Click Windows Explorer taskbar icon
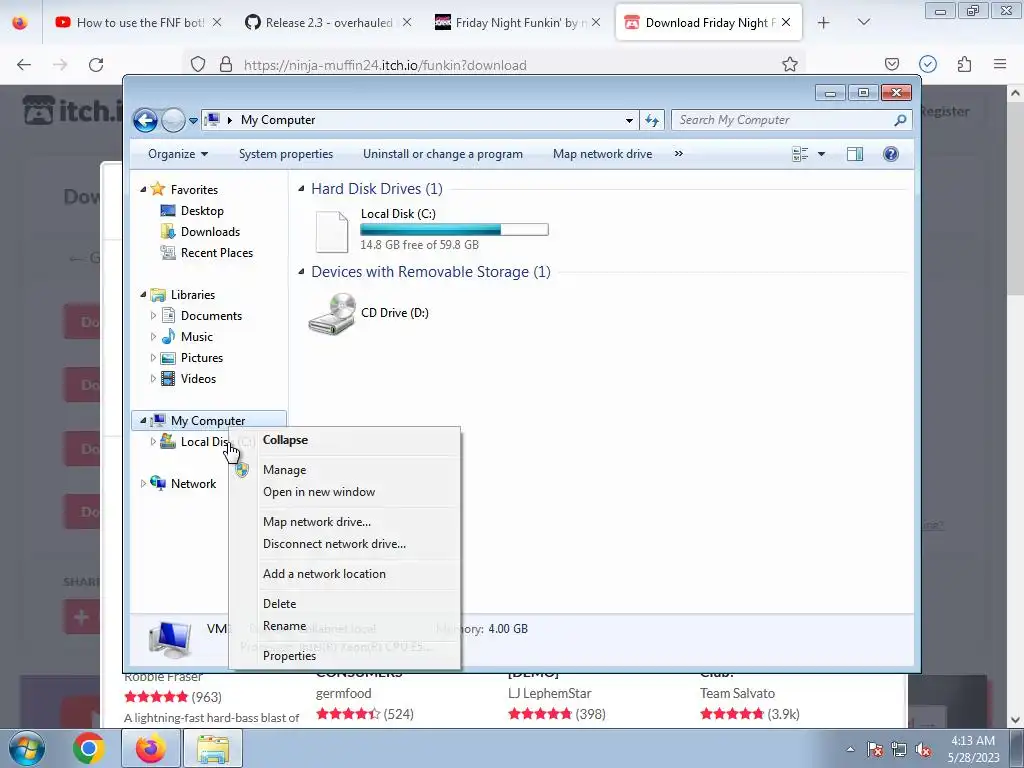 click(213, 748)
